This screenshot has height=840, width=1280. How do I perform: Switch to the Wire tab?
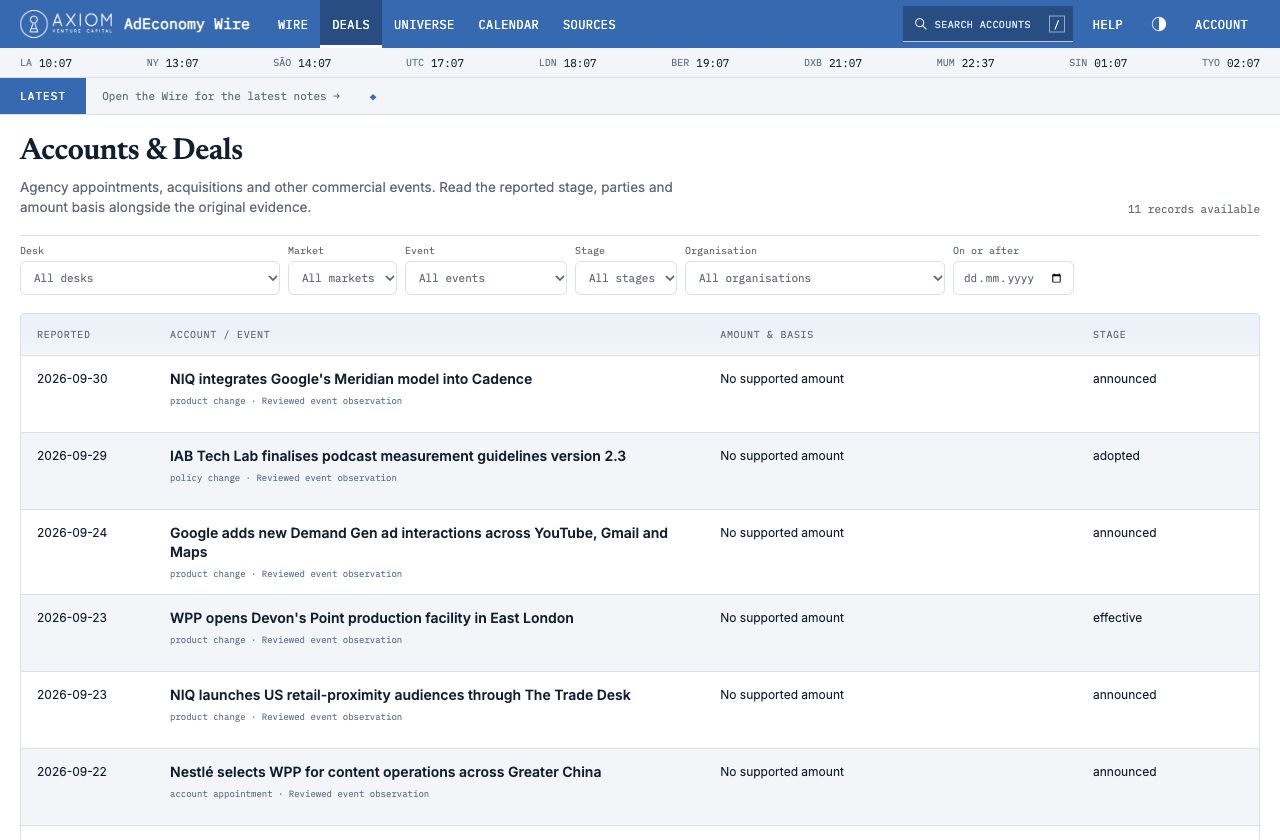click(293, 24)
